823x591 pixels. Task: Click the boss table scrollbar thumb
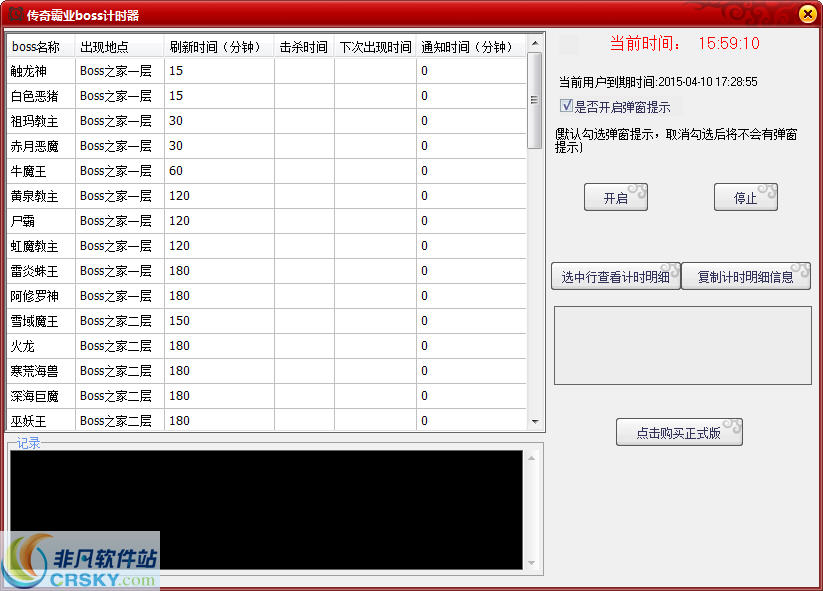tap(535, 100)
